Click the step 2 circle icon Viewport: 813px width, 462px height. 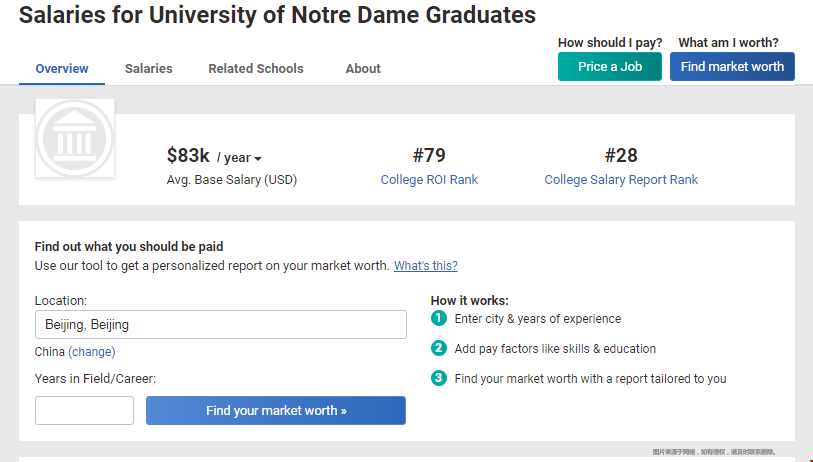[439, 348]
